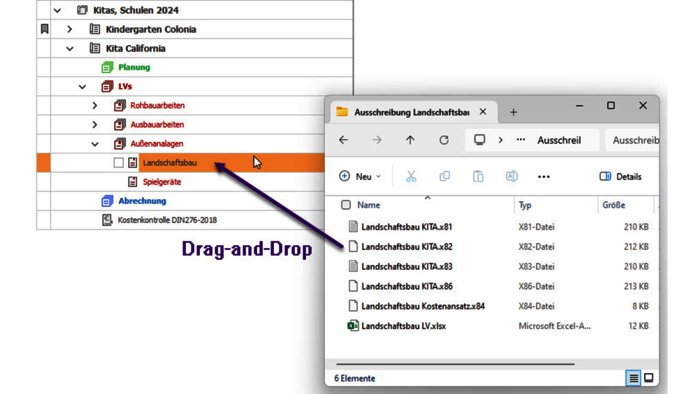Select file Landschaftsbau Kostenansatz.x84
Viewport: 700px width, 394px height.
[x=423, y=306]
